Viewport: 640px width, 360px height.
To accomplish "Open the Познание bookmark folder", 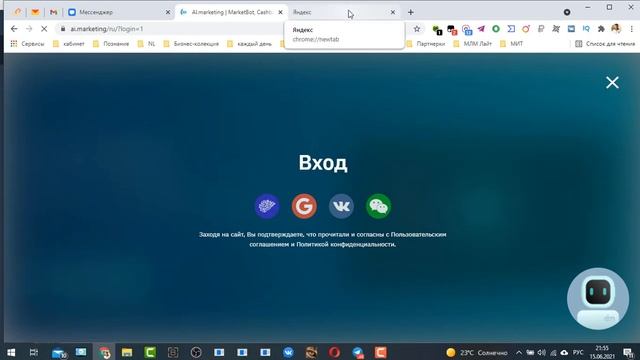I will pos(111,44).
